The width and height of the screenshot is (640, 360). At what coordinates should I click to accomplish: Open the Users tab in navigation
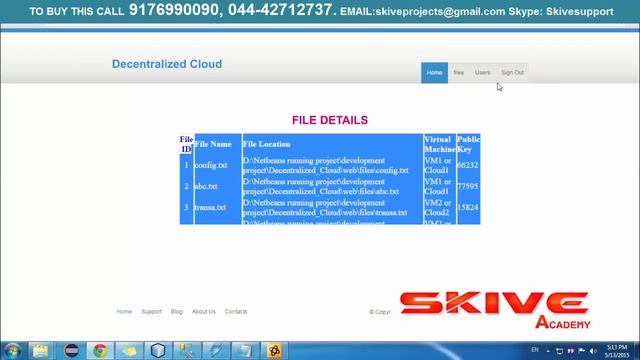click(482, 73)
